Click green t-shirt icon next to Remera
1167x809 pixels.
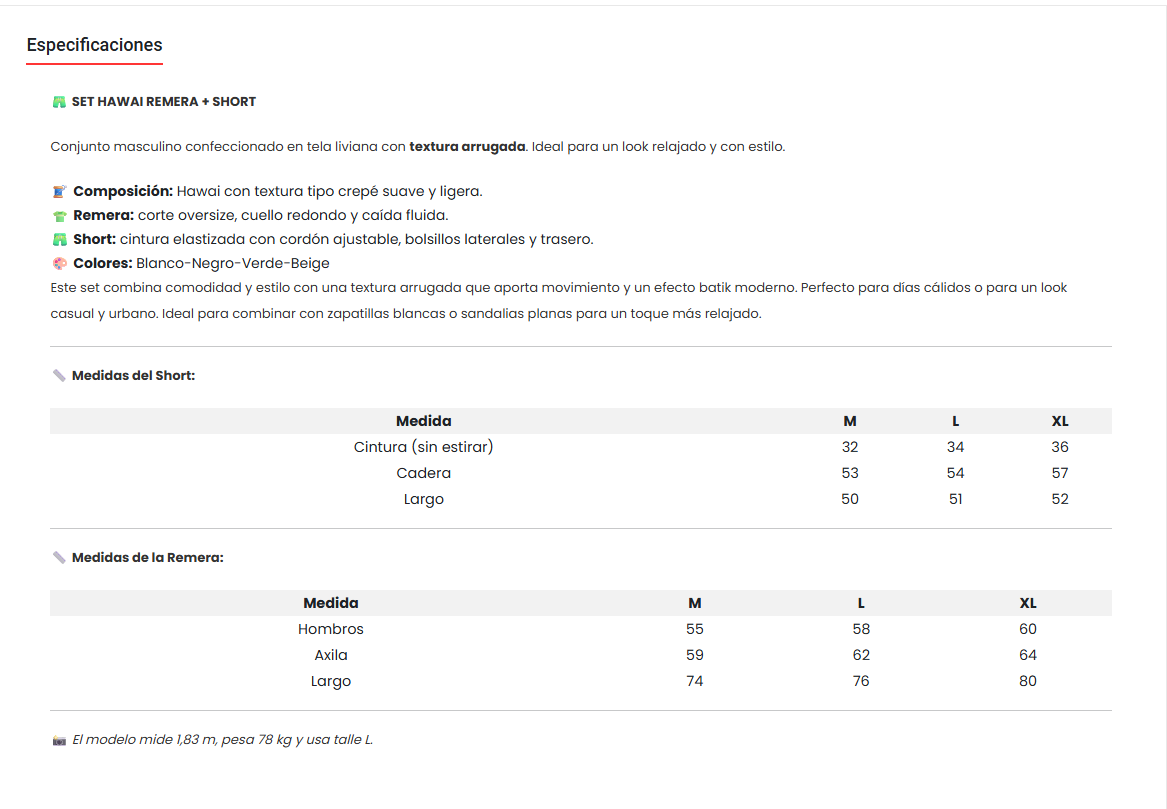tap(59, 215)
